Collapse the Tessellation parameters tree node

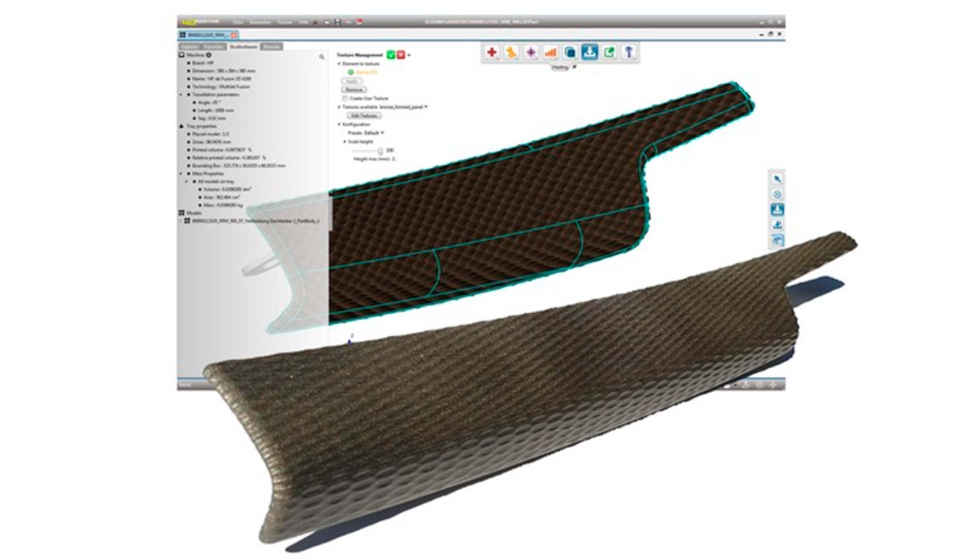[182, 94]
